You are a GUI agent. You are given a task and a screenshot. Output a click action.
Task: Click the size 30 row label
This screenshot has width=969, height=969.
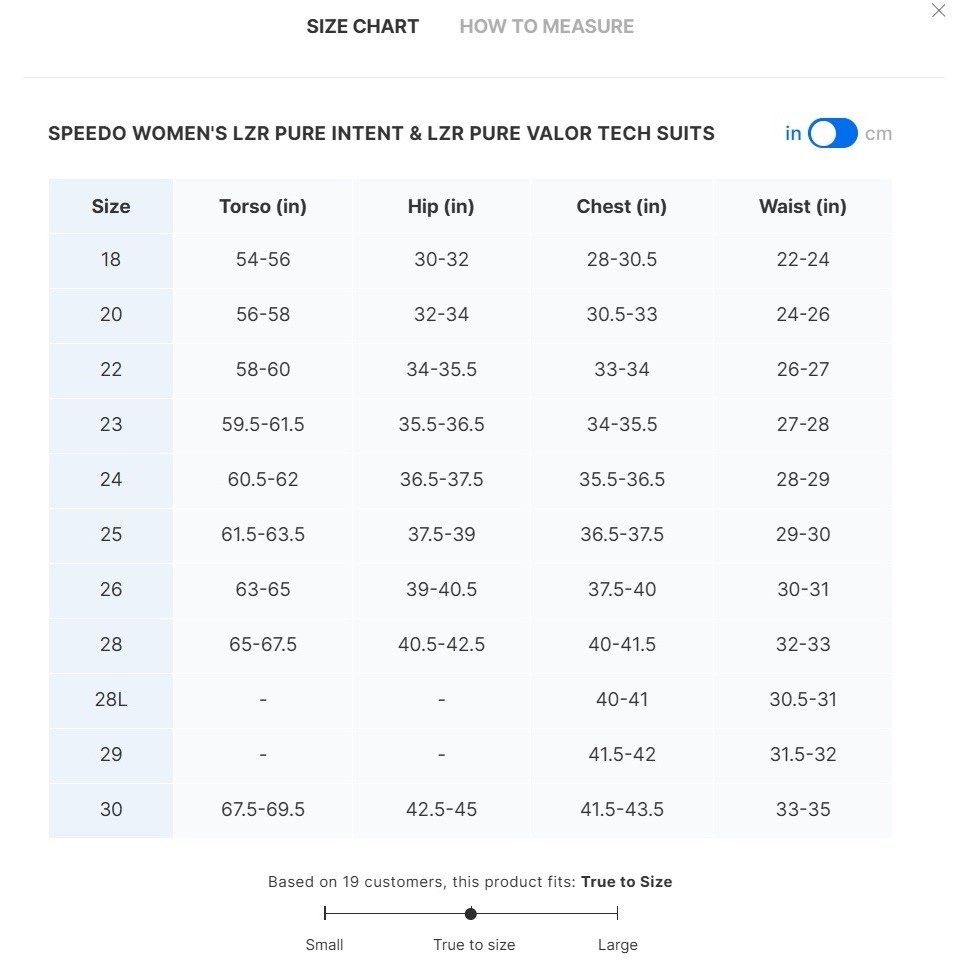(x=111, y=810)
